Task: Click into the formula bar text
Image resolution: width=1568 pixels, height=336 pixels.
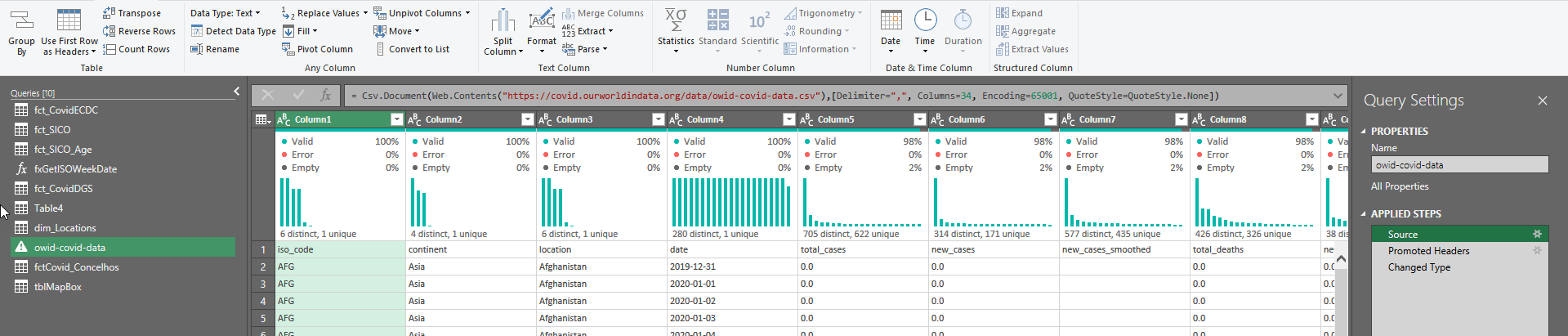Action: (x=837, y=96)
